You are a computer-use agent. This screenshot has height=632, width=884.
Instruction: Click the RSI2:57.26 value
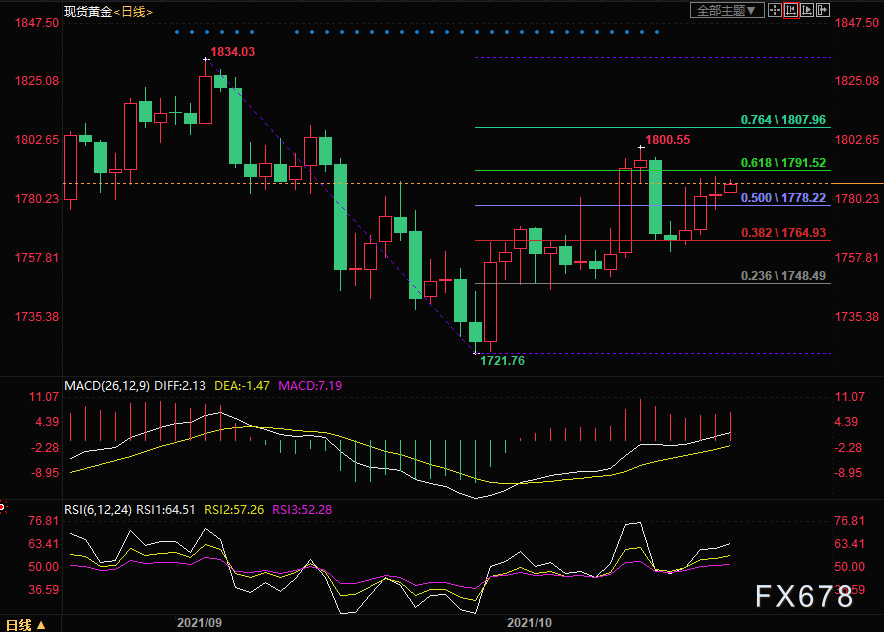pyautogui.click(x=234, y=510)
